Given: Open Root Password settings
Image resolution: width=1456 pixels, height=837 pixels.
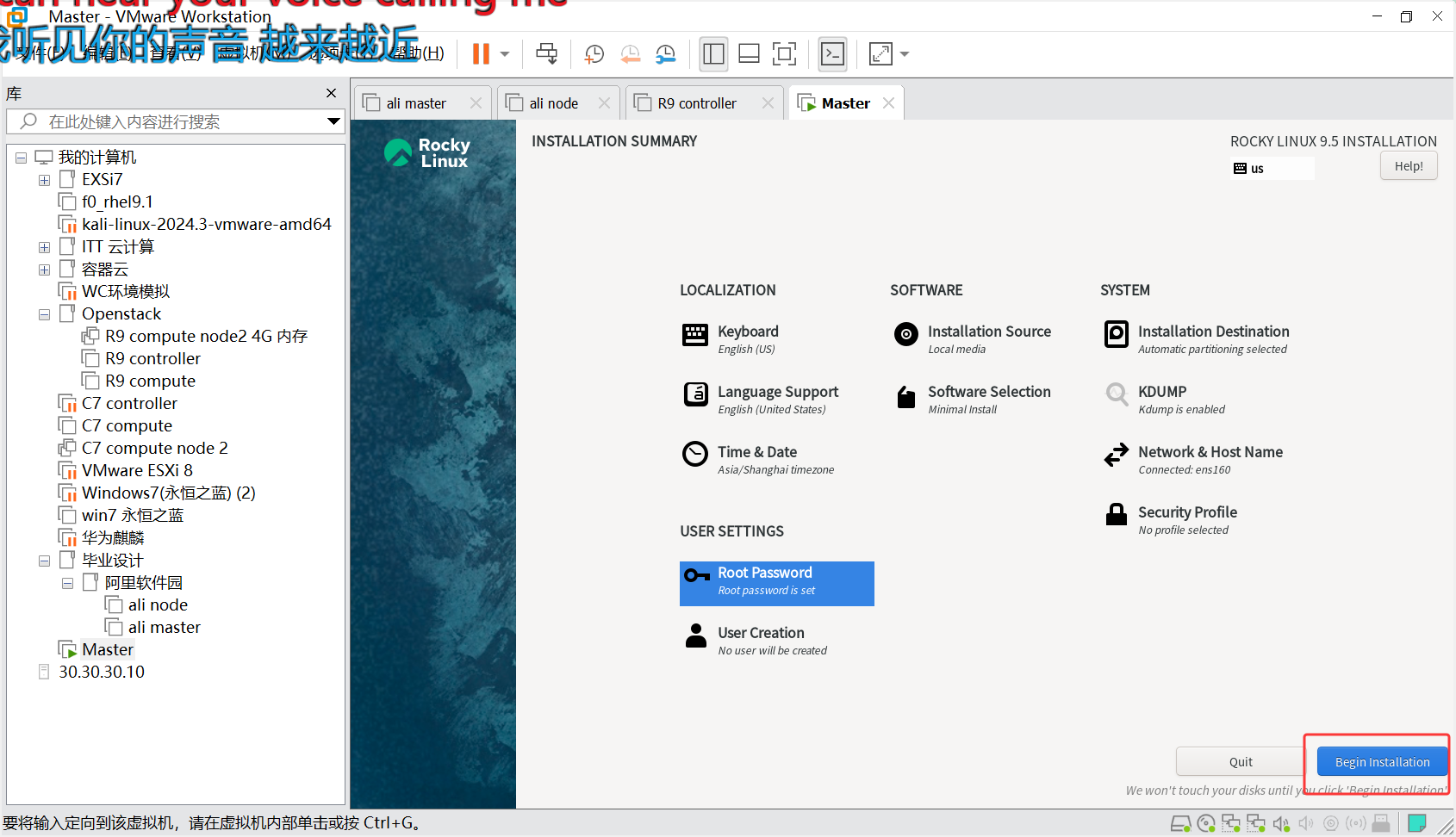Looking at the screenshot, I should (777, 584).
